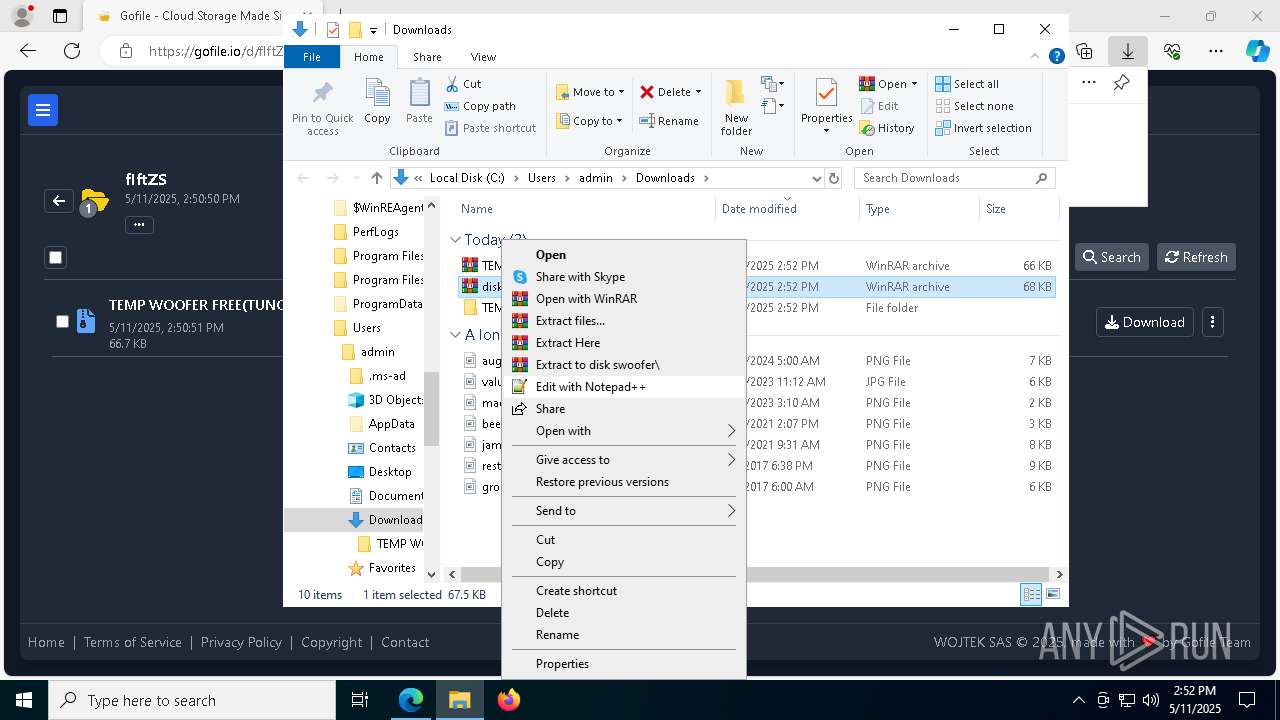
Task: Open browser downloads icon
Action: (1128, 51)
